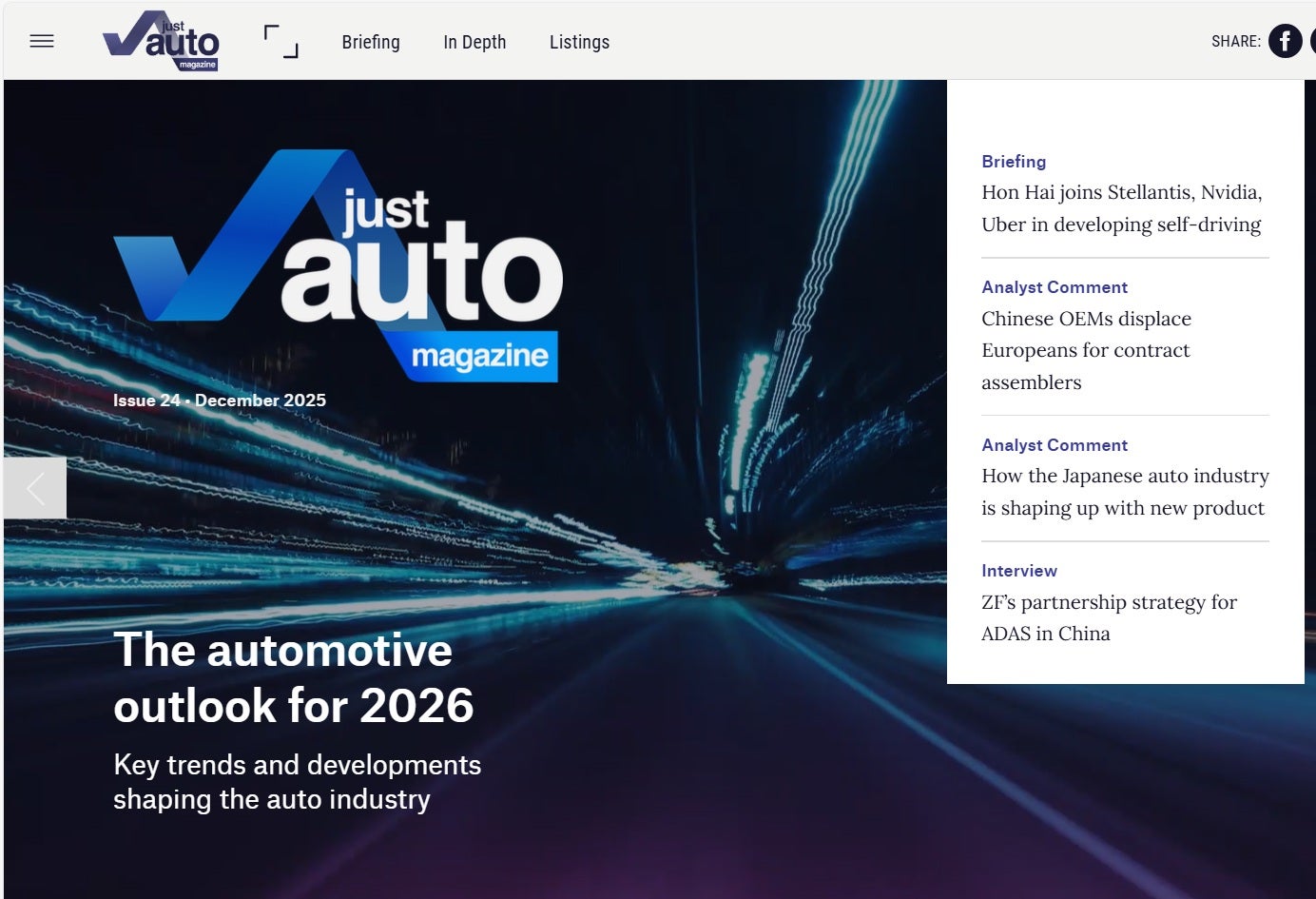
Task: Read the Hon Hai joins Stellantis article
Action: (1121, 208)
